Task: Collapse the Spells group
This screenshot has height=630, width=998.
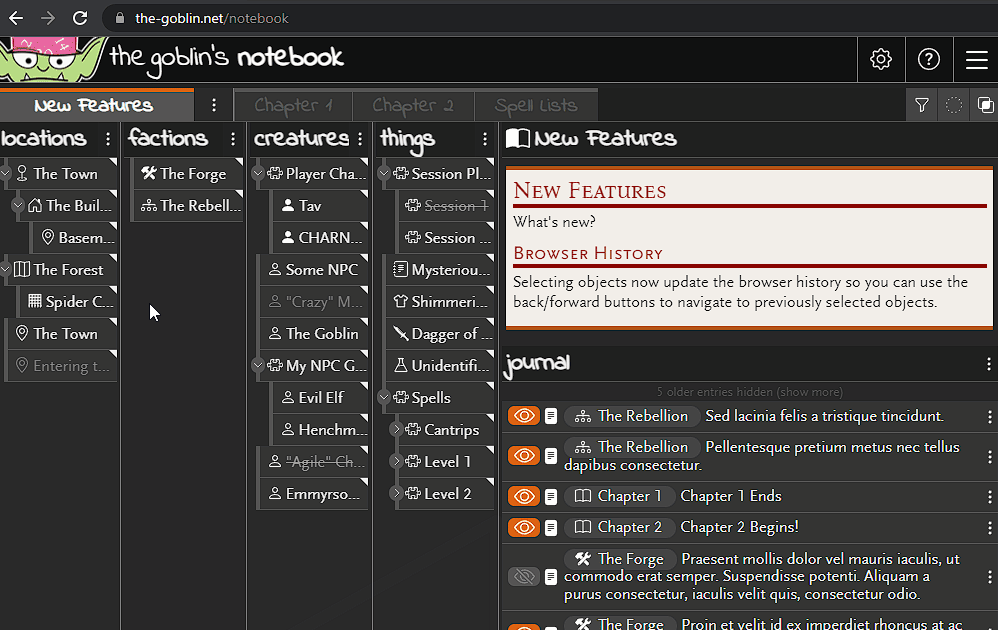Action: coord(384,398)
